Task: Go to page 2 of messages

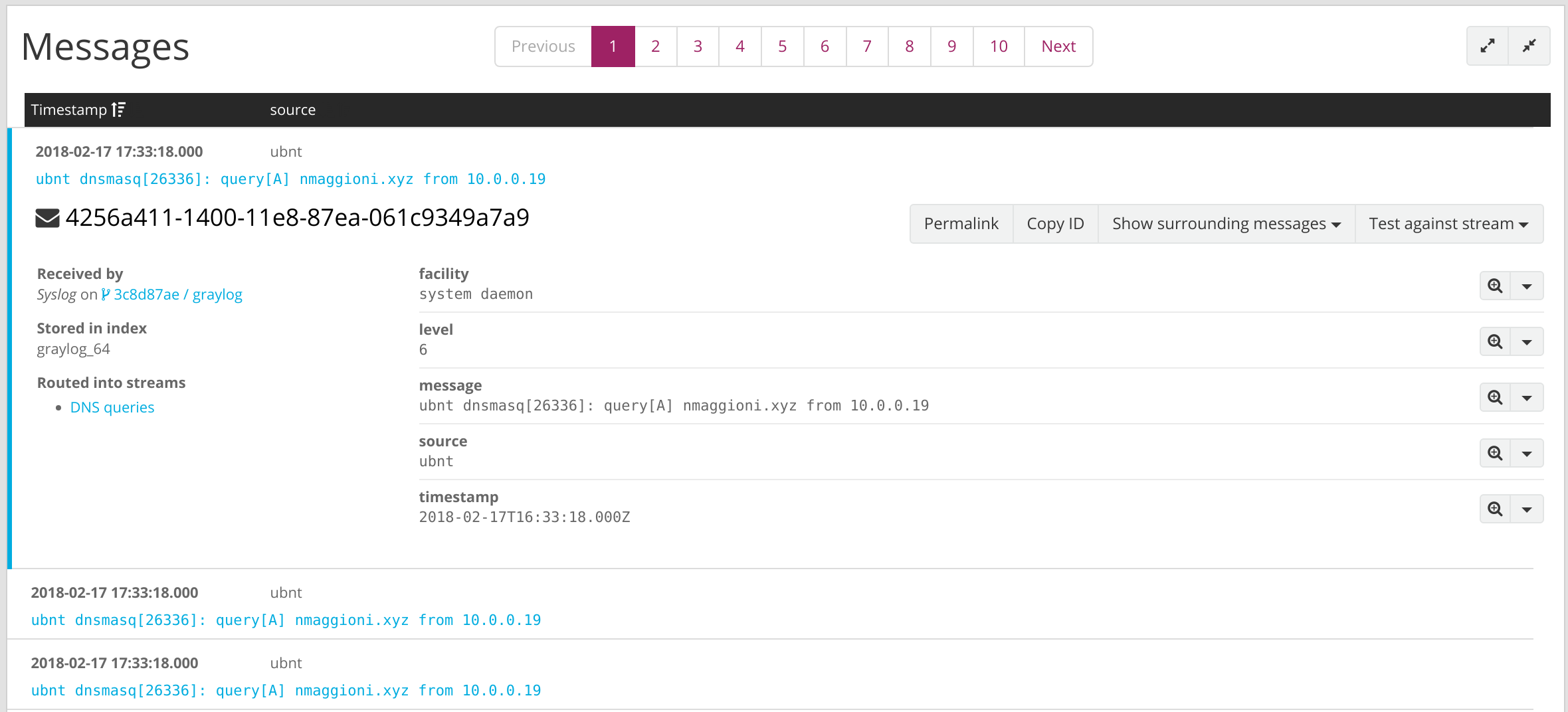Action: pyautogui.click(x=656, y=46)
